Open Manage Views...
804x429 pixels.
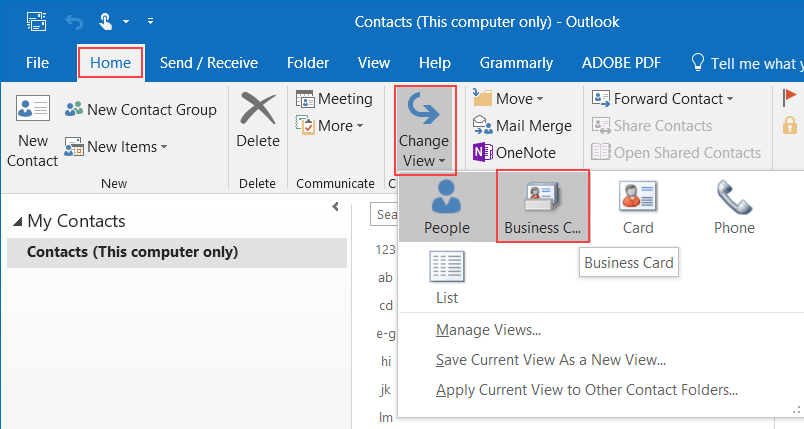[x=488, y=330]
